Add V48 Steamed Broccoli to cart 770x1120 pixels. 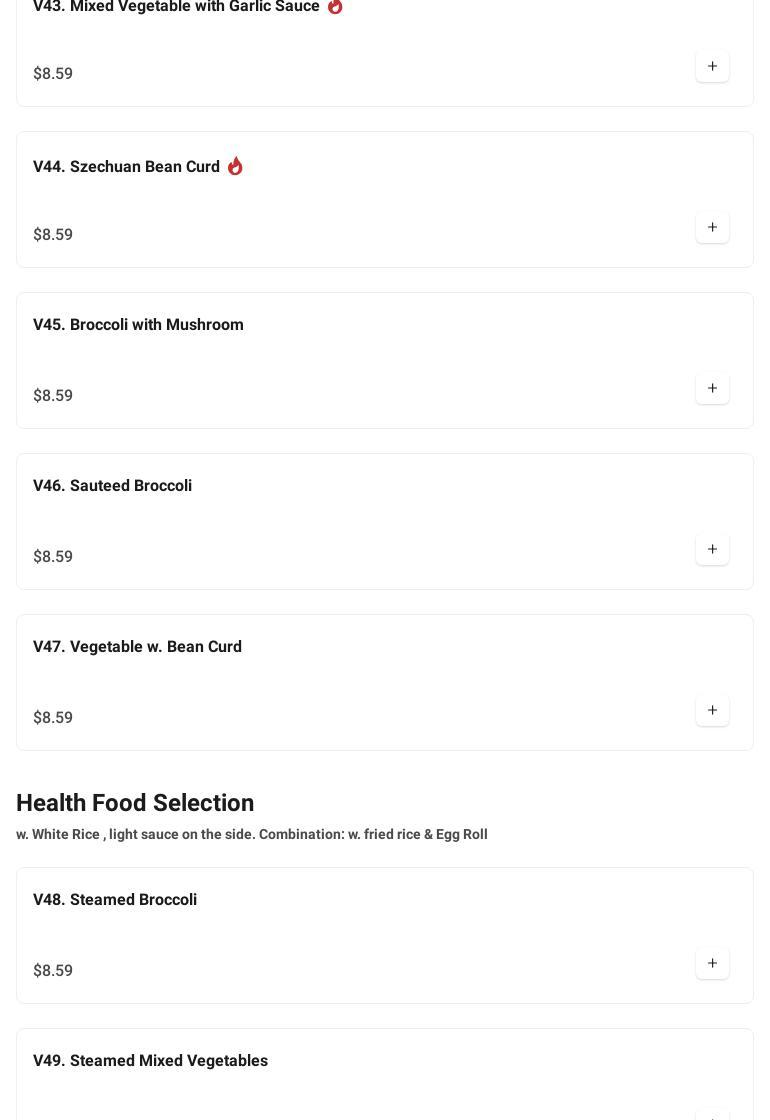[x=712, y=964]
